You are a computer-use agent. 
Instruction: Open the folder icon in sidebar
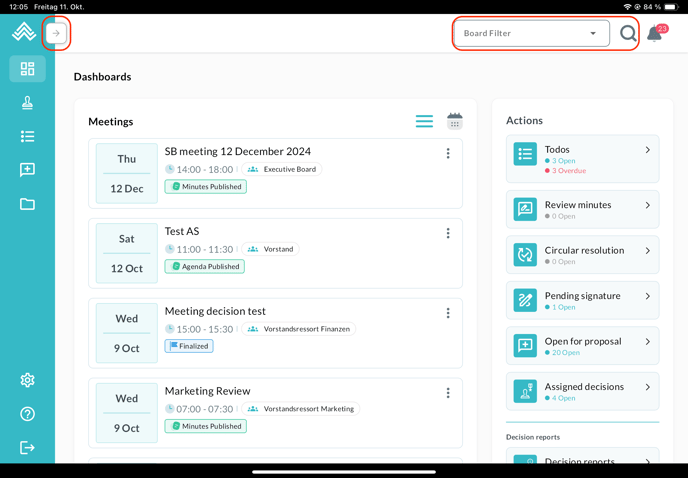tap(27, 204)
